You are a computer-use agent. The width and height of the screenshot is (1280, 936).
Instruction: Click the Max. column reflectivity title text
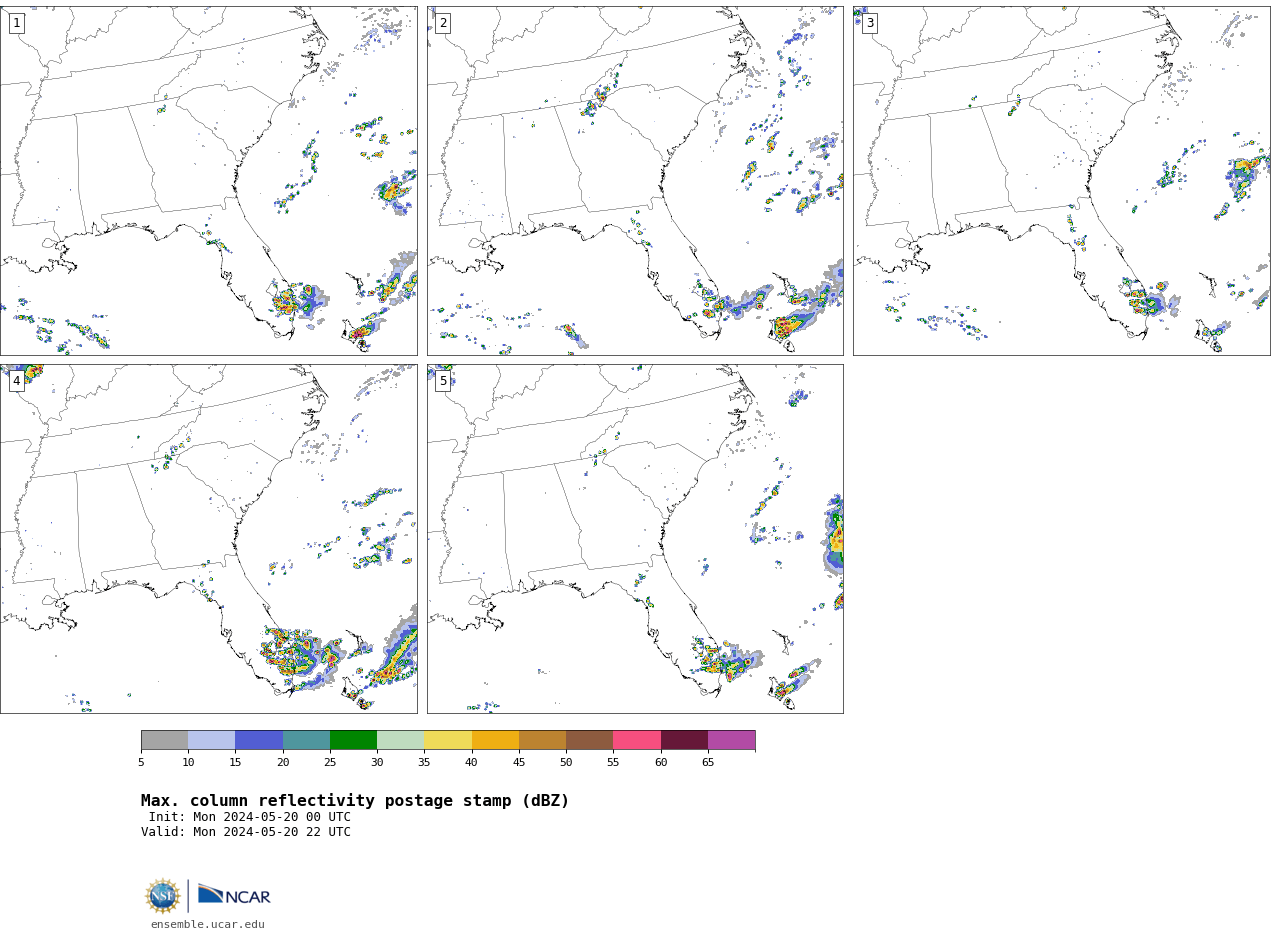point(355,801)
